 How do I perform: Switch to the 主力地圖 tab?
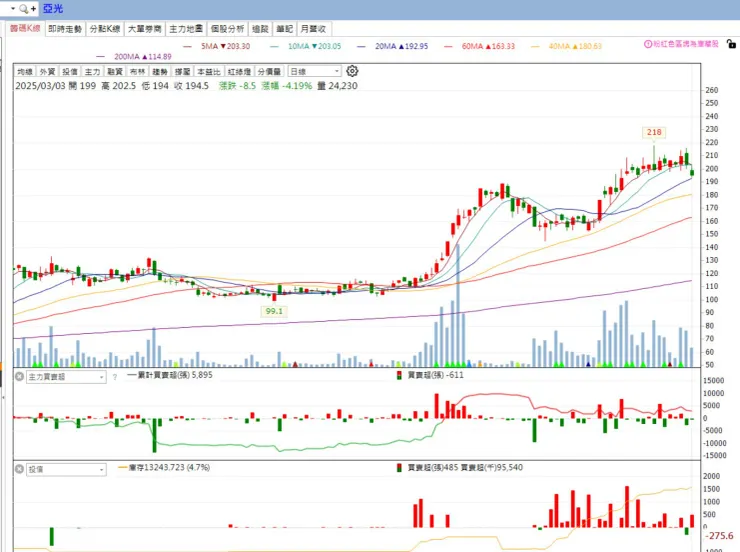coord(186,29)
